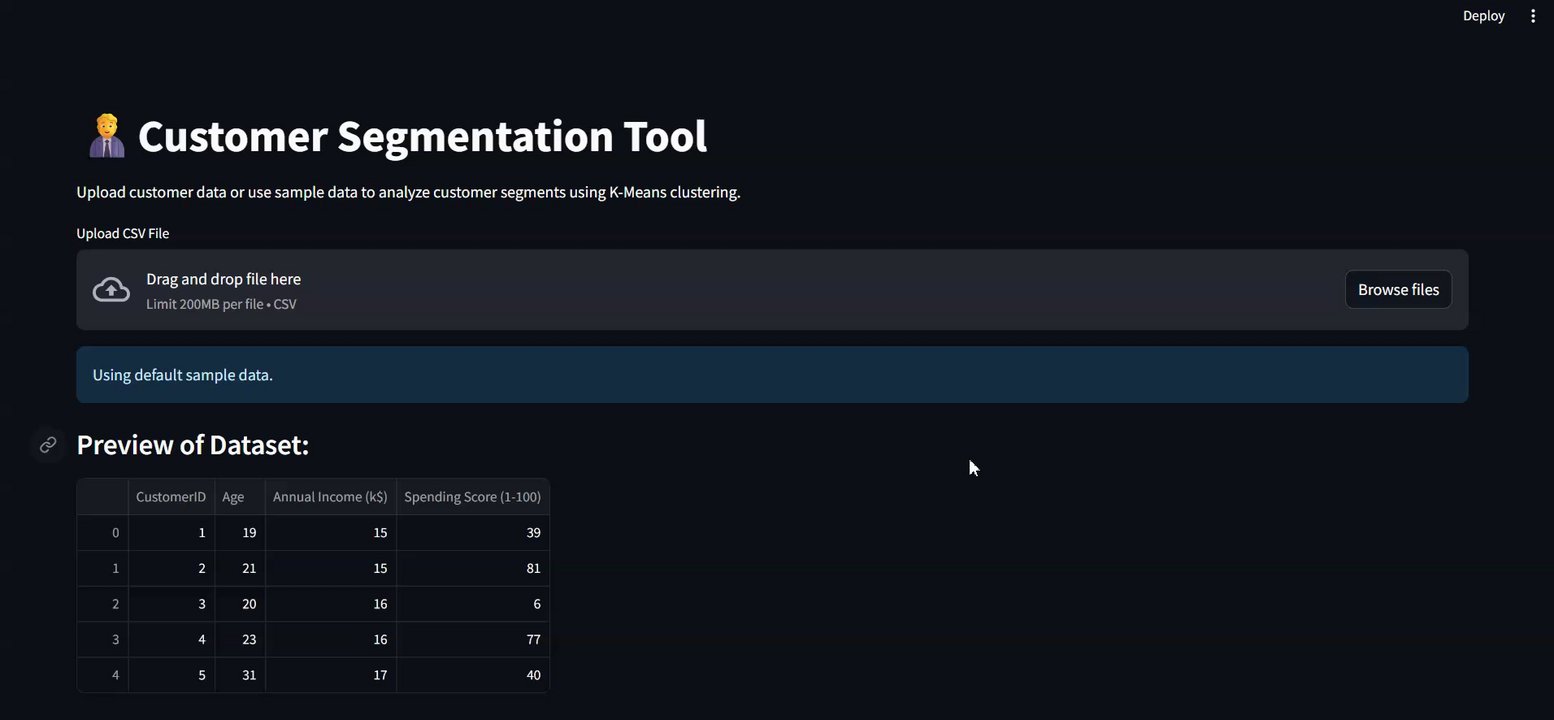The image size is (1554, 720).
Task: Click the Age column header
Action: [234, 497]
